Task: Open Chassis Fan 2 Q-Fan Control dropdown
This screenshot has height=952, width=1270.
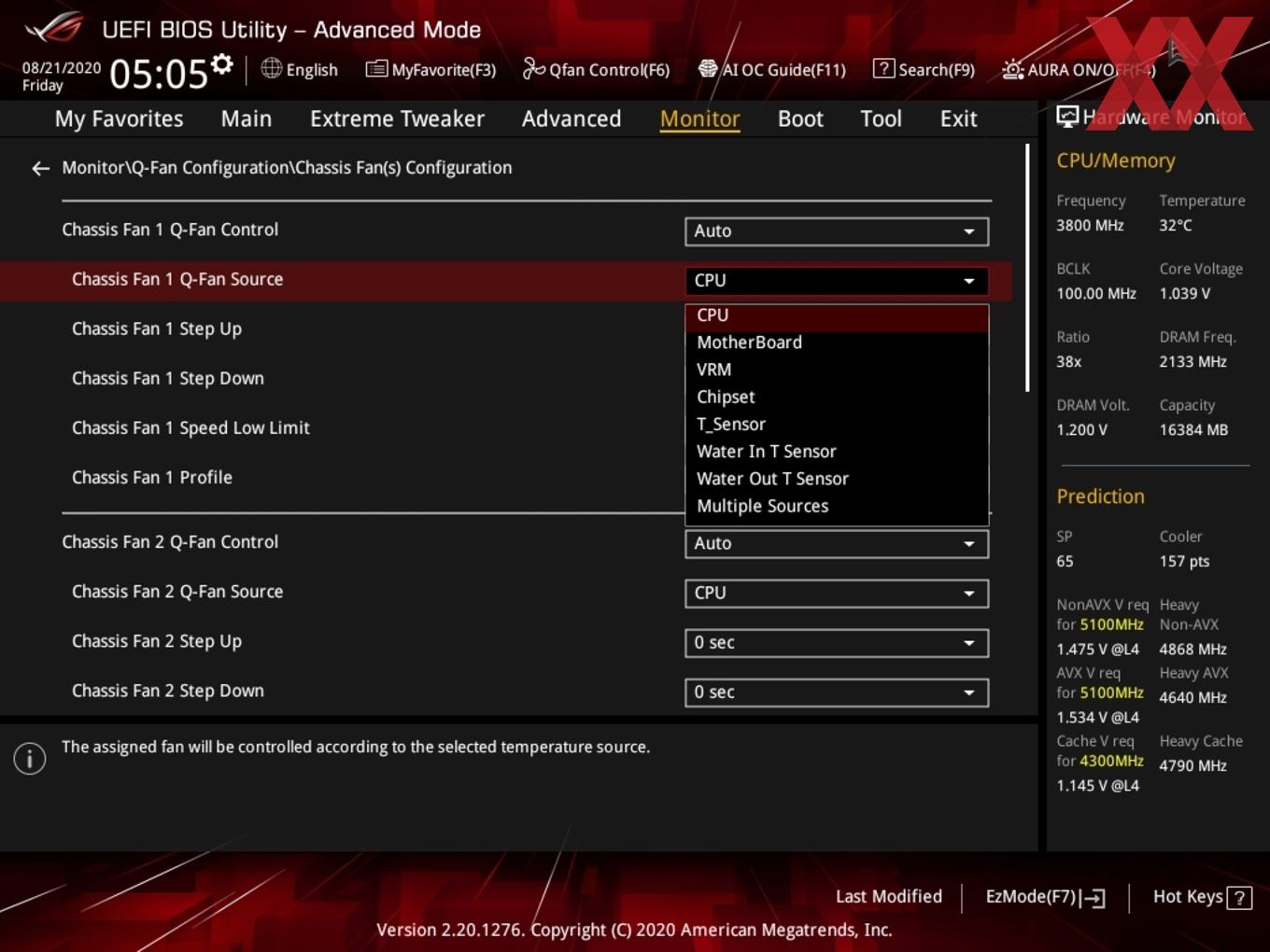Action: [837, 544]
